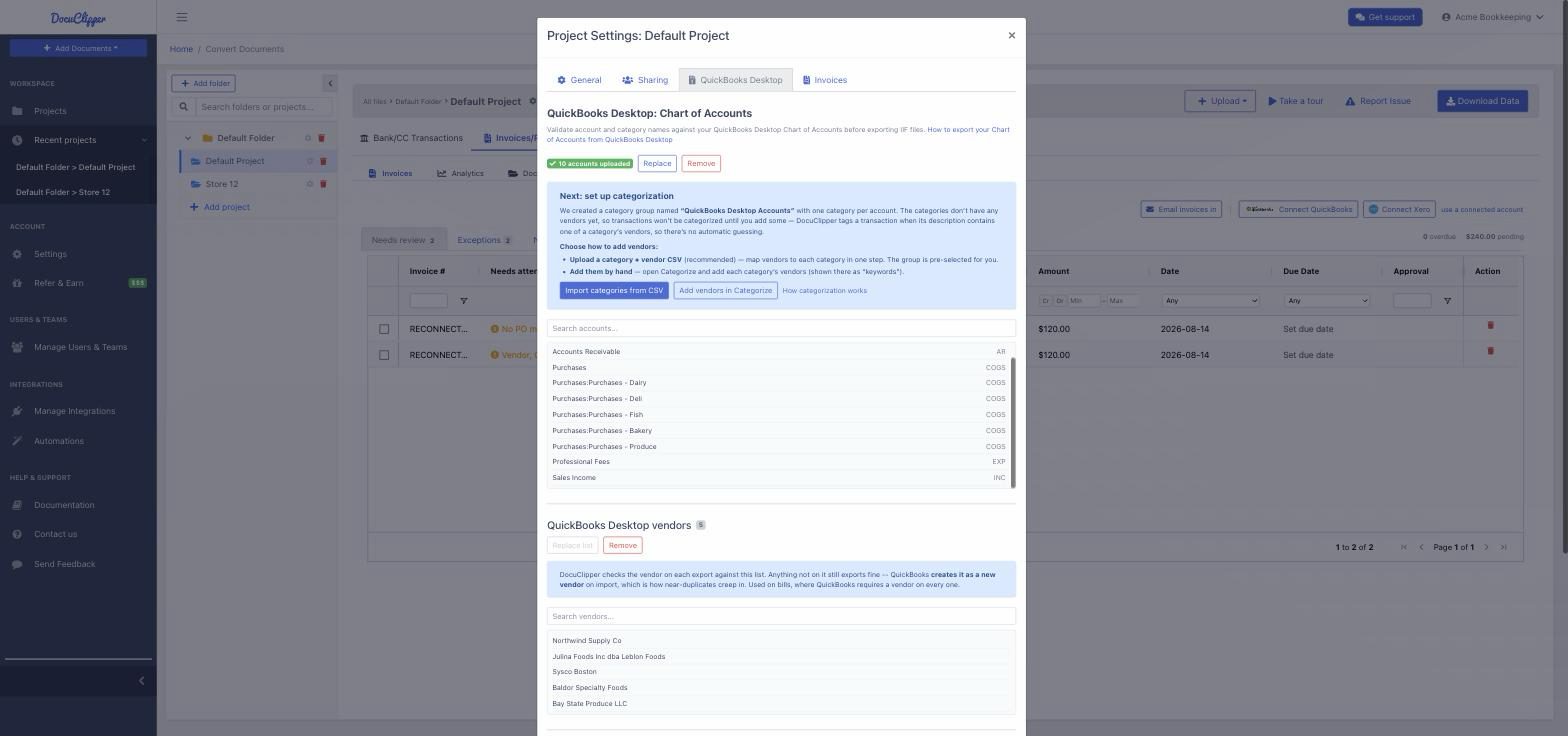This screenshot has height=736, width=1568.
Task: Open the Due Date filter Any dropdown
Action: [1327, 301]
